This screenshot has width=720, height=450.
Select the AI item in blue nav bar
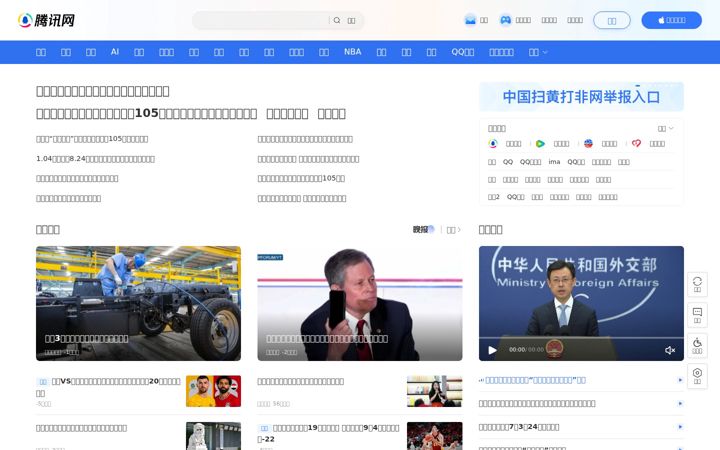[x=115, y=52]
